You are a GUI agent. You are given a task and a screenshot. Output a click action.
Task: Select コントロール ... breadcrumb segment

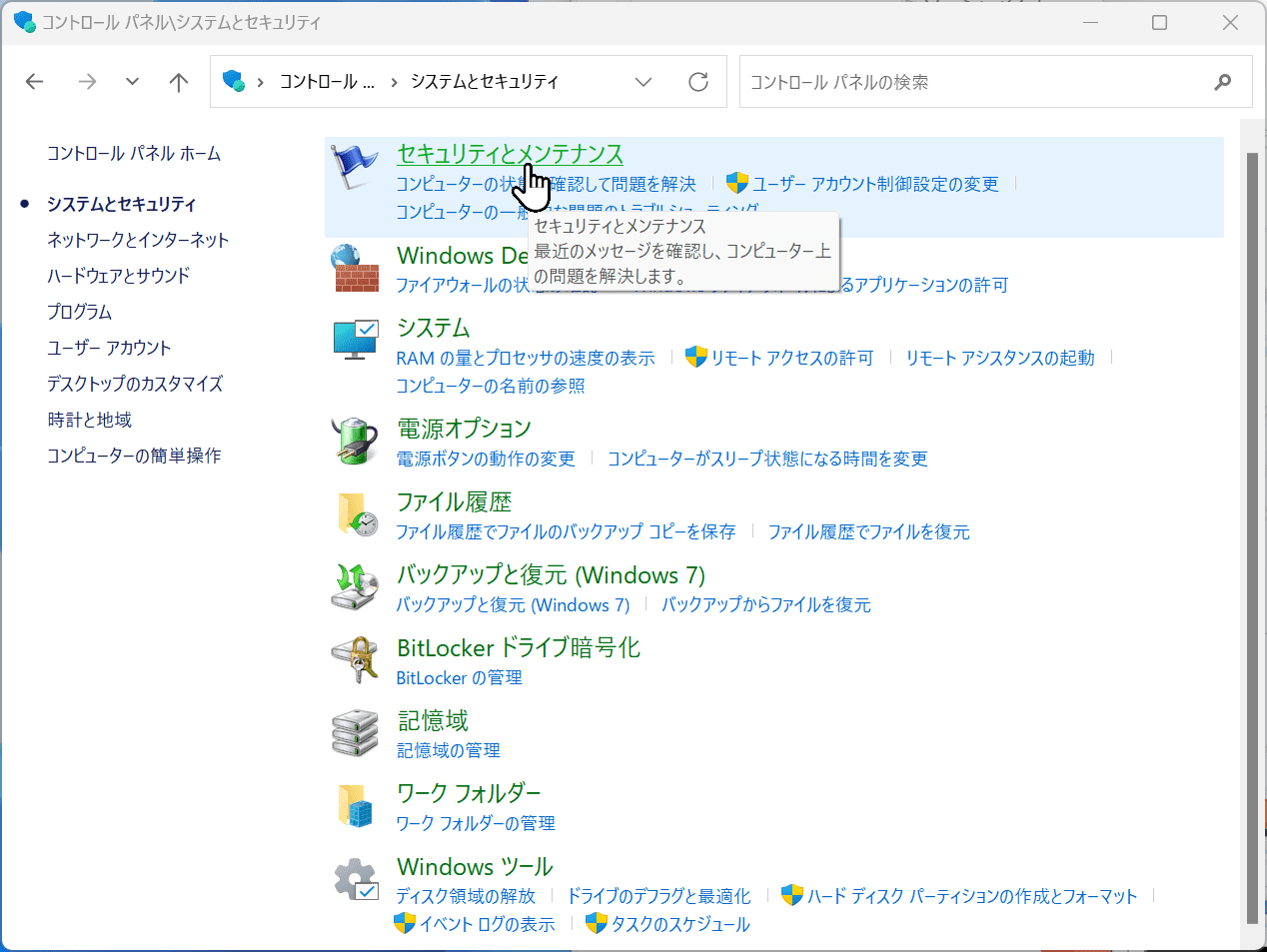[327, 82]
